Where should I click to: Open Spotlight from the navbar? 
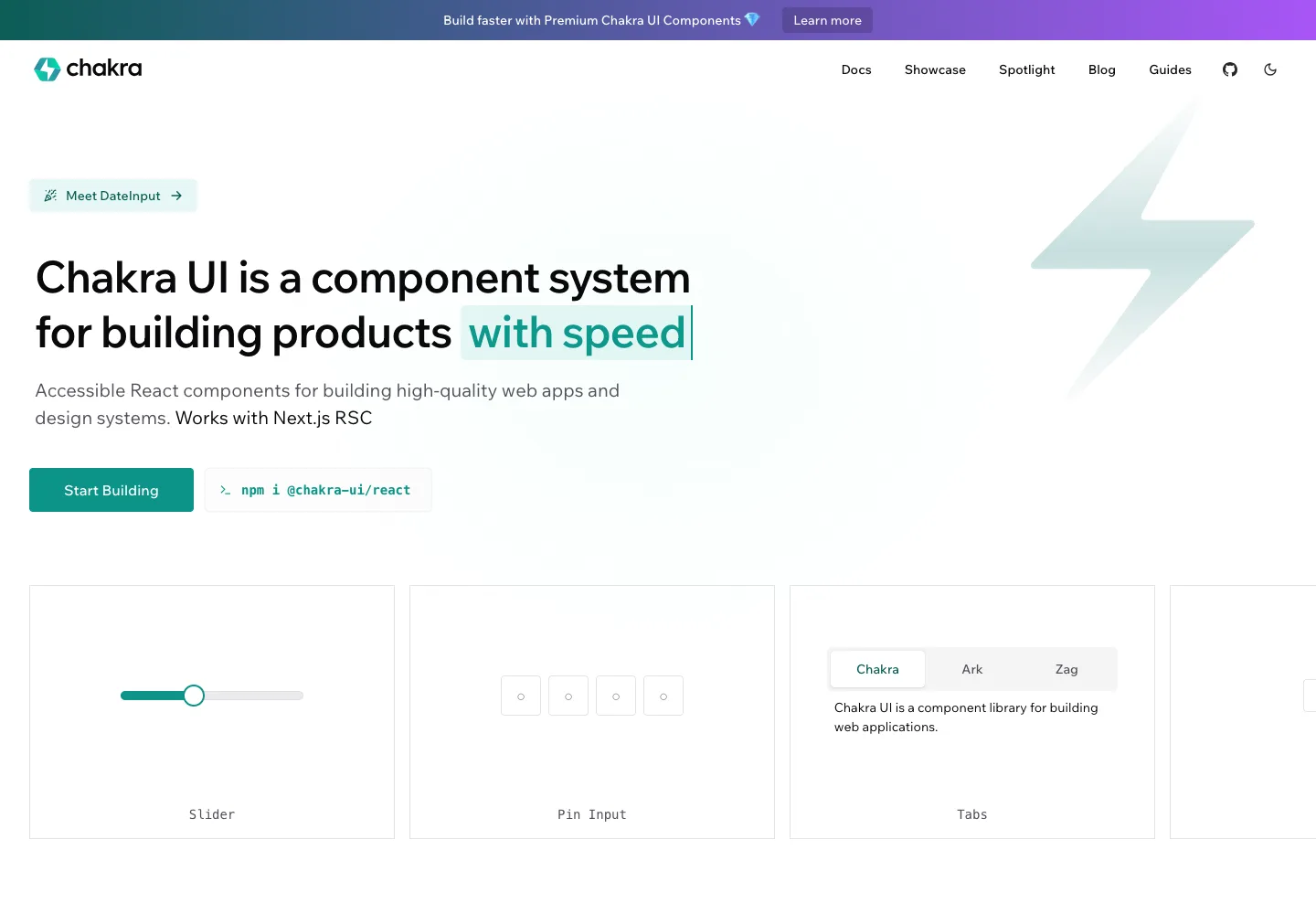pyautogui.click(x=1027, y=69)
